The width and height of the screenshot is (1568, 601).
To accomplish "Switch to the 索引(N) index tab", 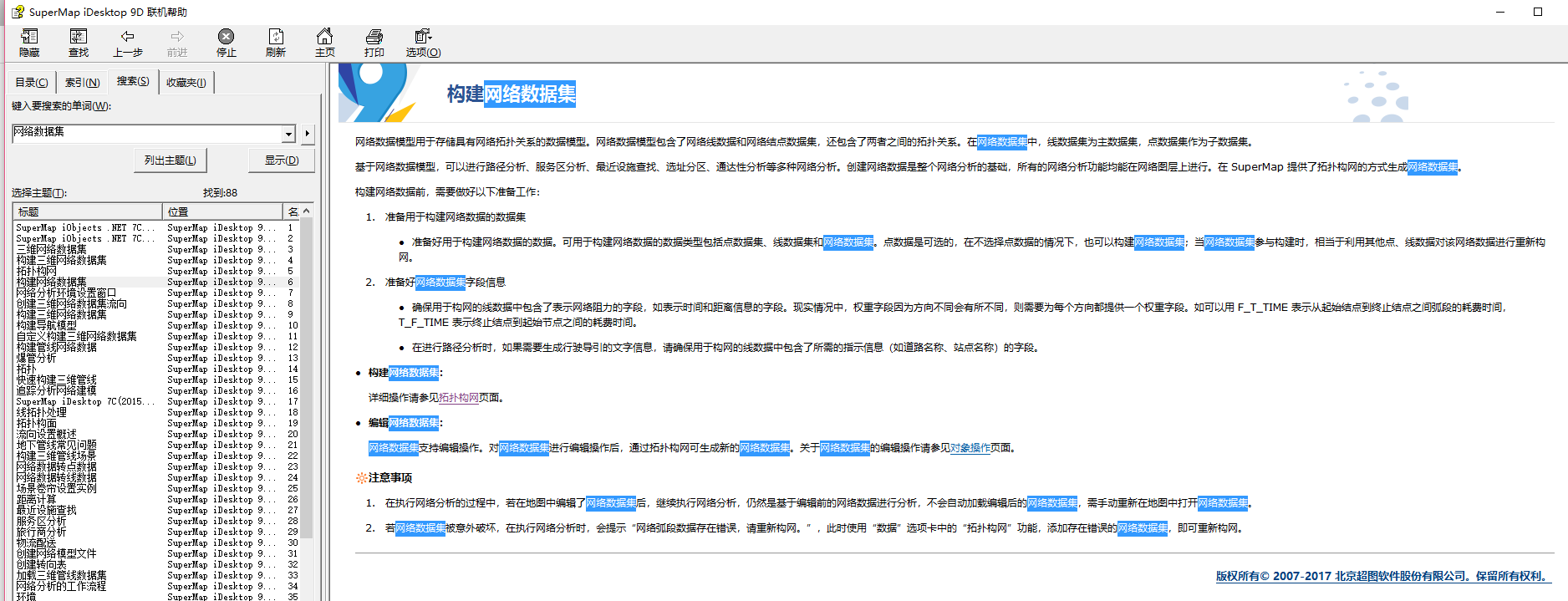I will pyautogui.click(x=83, y=82).
